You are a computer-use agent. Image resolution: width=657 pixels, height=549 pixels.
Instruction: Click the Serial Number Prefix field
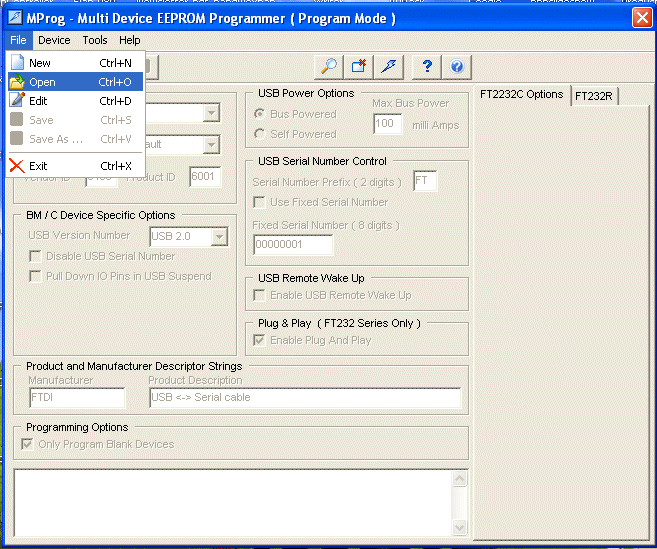click(x=425, y=181)
